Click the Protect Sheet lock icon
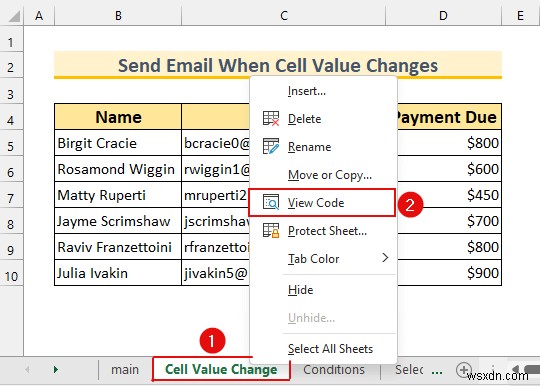The height and width of the screenshot is (386, 540). click(x=271, y=230)
